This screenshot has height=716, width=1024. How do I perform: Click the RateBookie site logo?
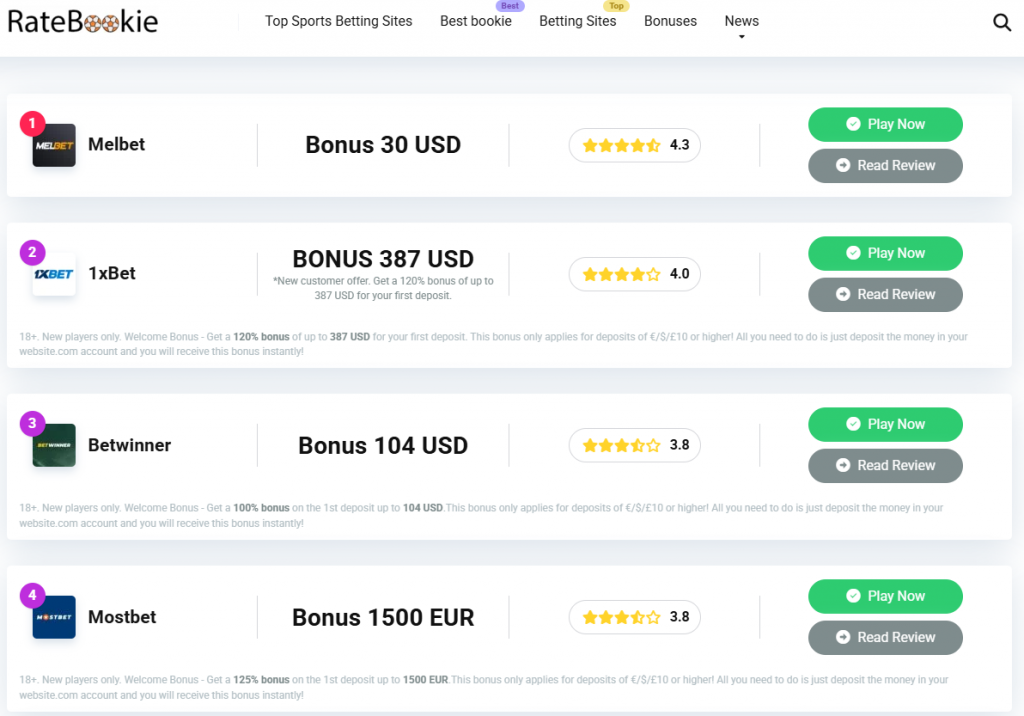pos(83,21)
